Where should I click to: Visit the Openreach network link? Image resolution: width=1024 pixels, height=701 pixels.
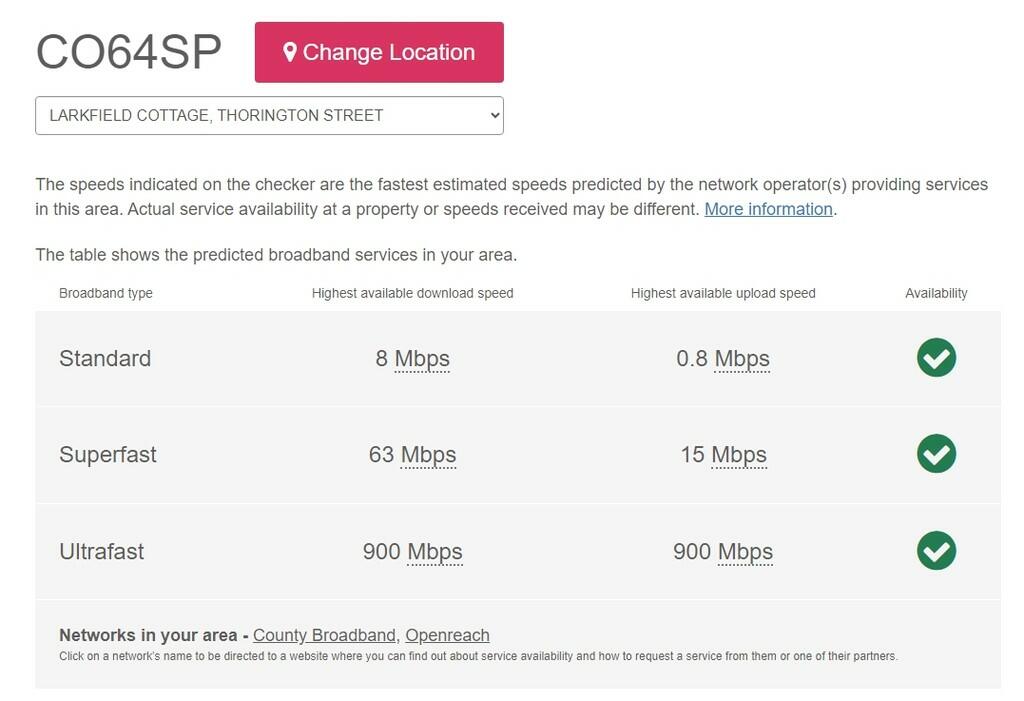(x=447, y=635)
